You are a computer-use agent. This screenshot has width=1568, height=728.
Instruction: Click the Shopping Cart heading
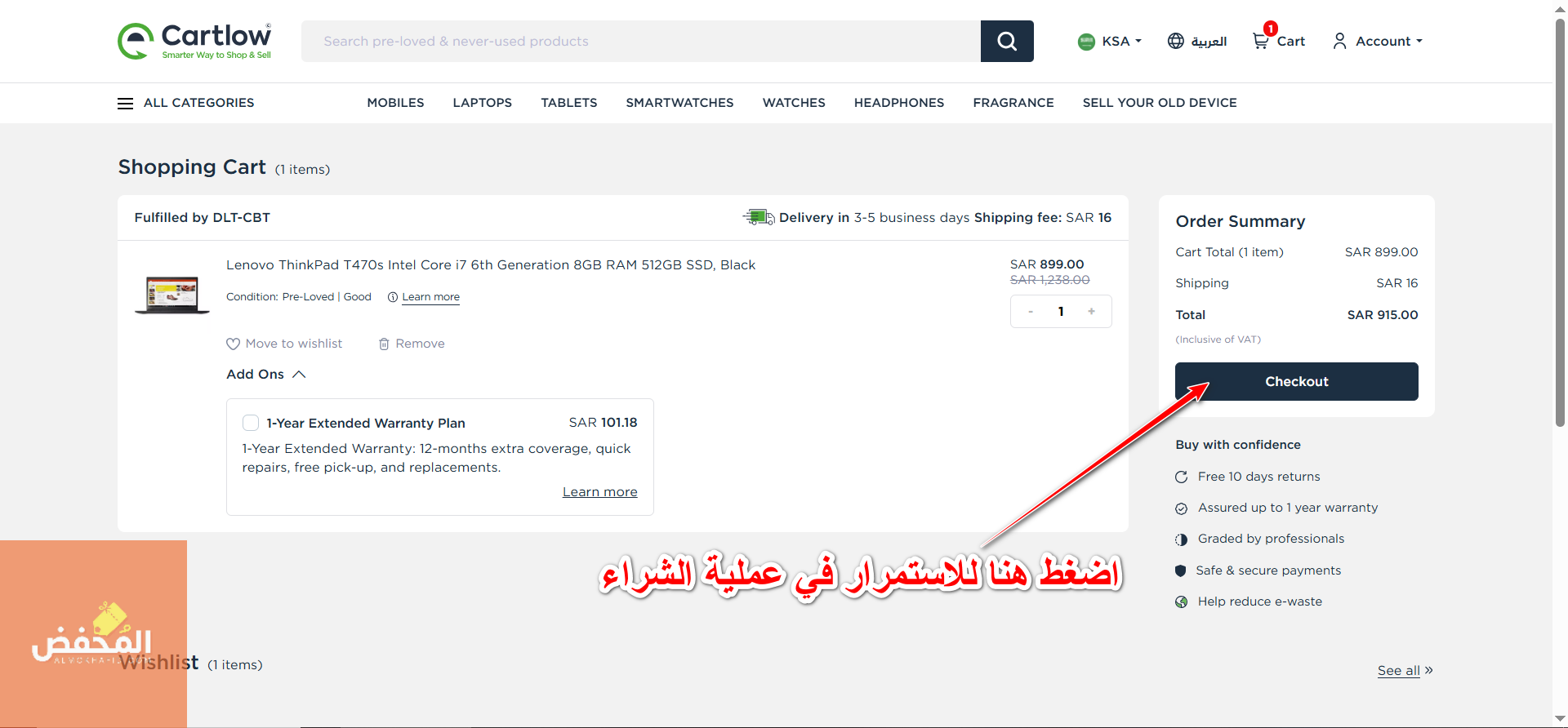(192, 167)
